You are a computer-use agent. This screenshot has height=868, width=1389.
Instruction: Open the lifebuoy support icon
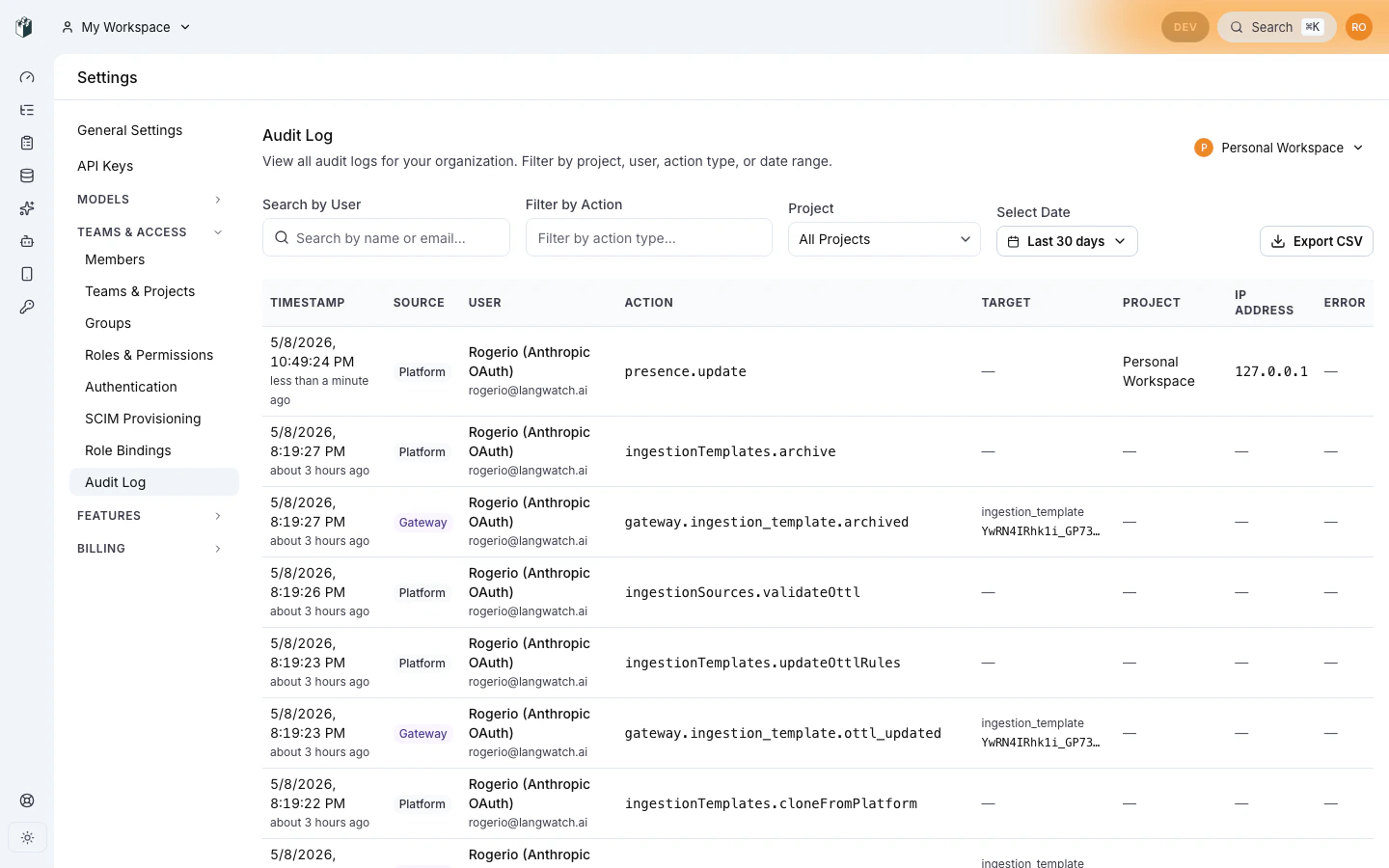(27, 800)
